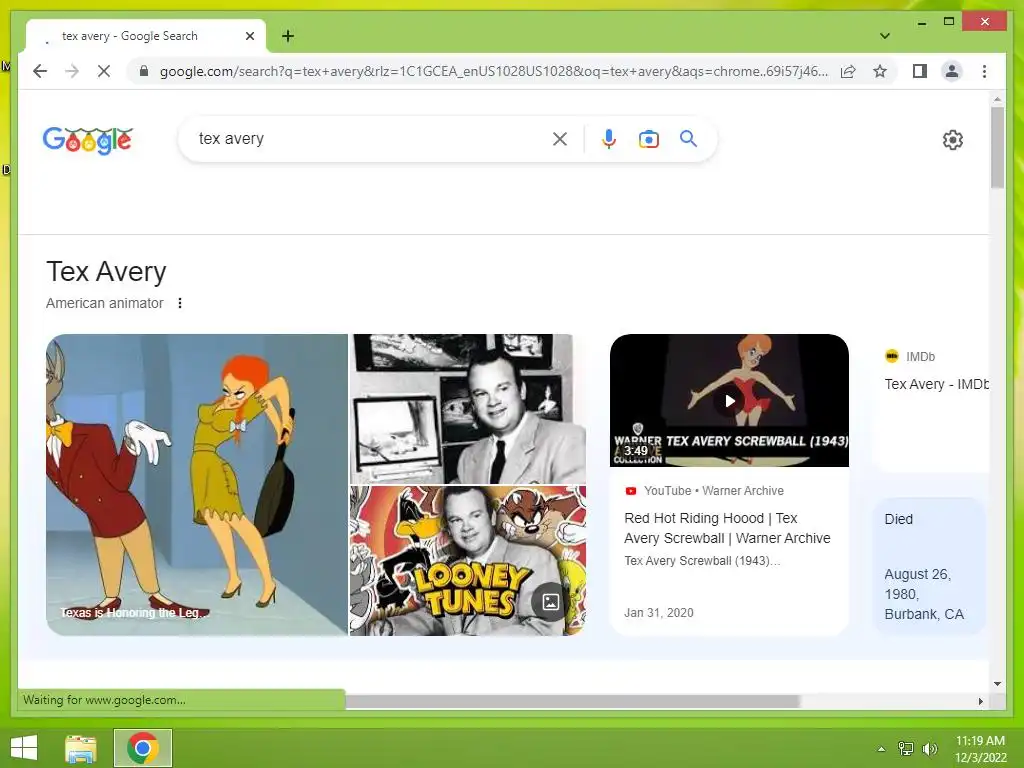This screenshot has width=1024, height=768.
Task: Click the Jan 31, 2020 date
Action: point(659,613)
